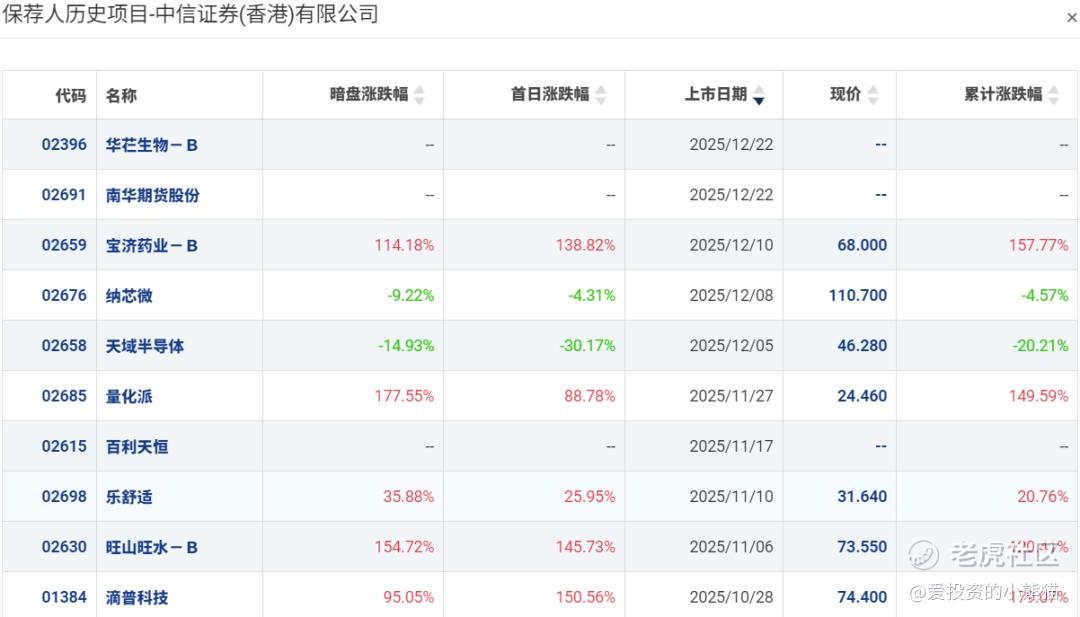Click current price 68.000
1080x617 pixels.
click(x=862, y=245)
